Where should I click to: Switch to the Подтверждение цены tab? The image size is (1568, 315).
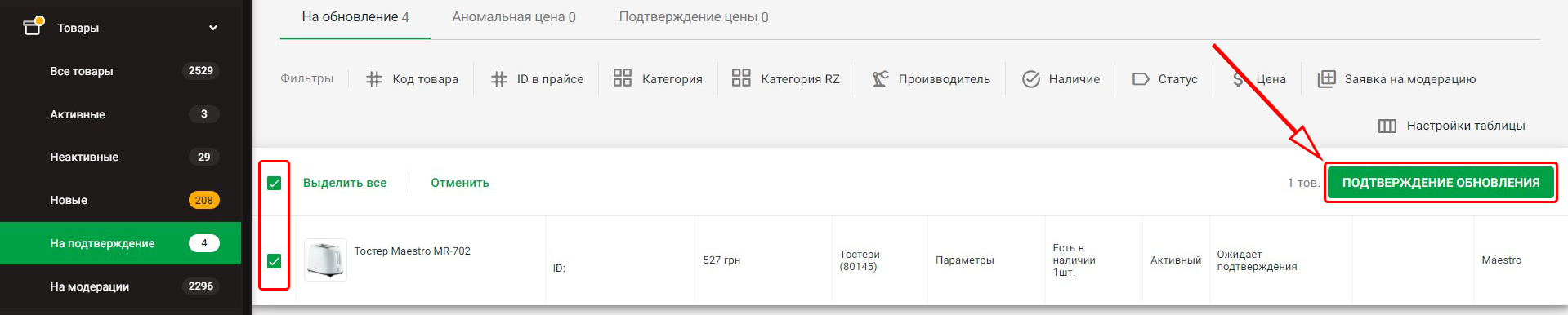click(x=694, y=17)
